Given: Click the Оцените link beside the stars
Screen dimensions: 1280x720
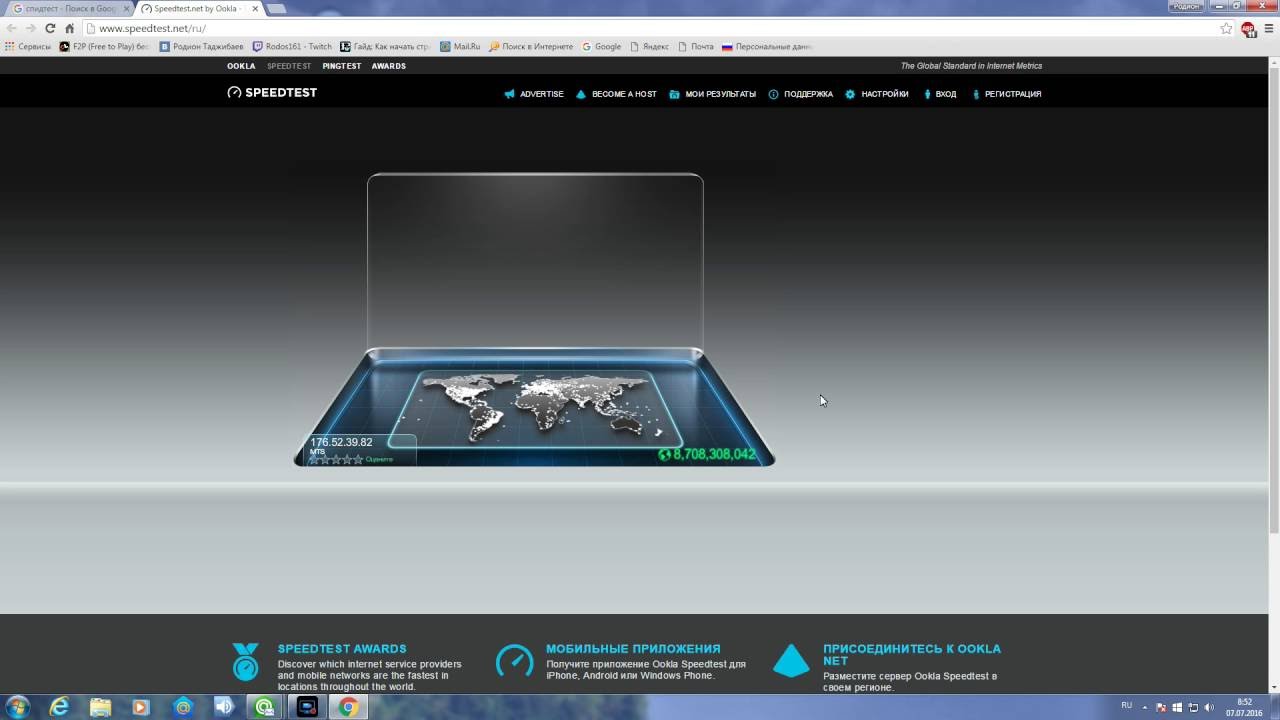Looking at the screenshot, I should coord(379,460).
